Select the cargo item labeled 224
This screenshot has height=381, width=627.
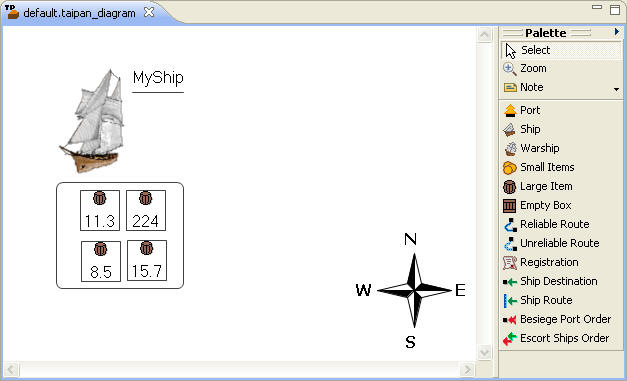146,210
